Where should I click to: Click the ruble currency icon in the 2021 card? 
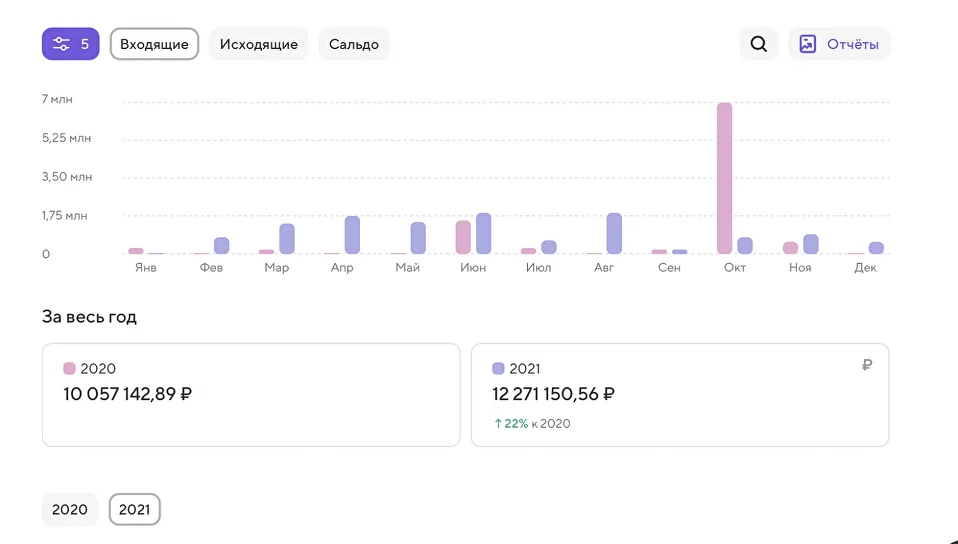(x=866, y=365)
